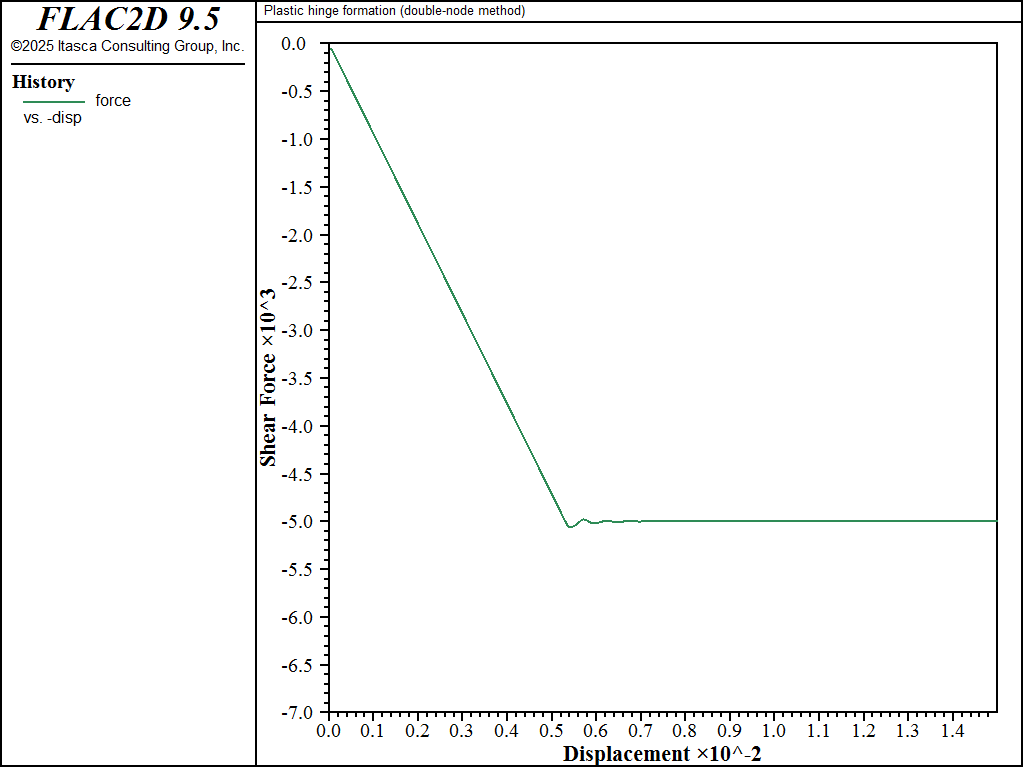Viewport: 1024px width, 768px height.
Task: Click the 0.5 tick label on the Displacement axis
Action: click(x=551, y=731)
